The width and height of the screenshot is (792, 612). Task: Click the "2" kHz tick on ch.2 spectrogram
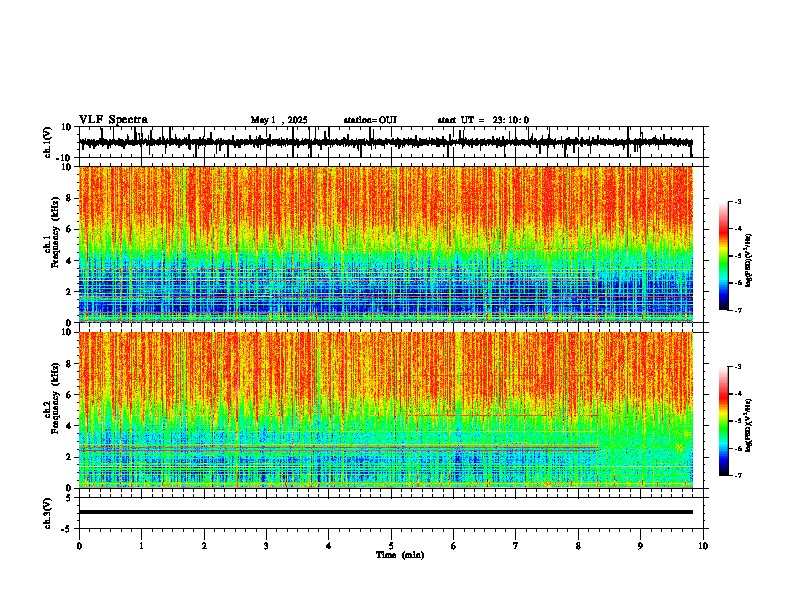pos(69,457)
